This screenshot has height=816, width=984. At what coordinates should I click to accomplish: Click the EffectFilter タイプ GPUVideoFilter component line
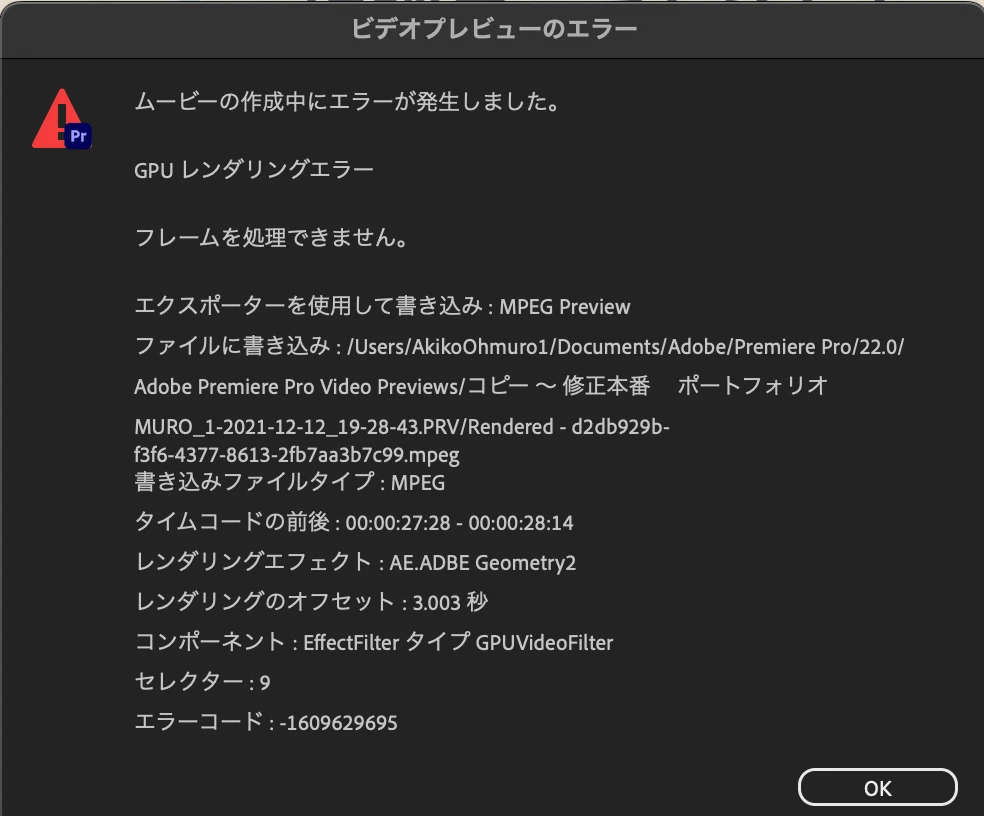tap(374, 642)
